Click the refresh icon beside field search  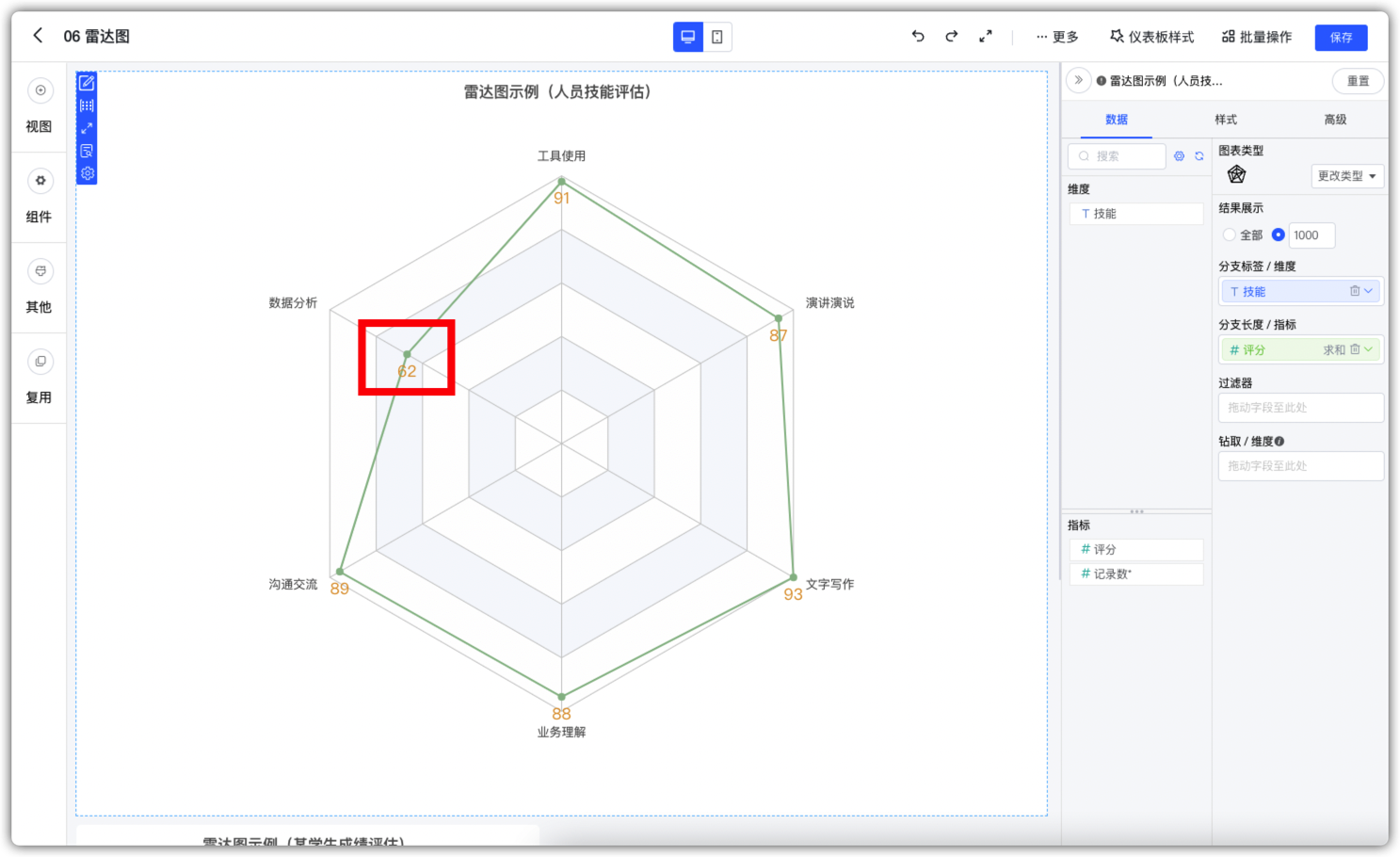click(1199, 156)
